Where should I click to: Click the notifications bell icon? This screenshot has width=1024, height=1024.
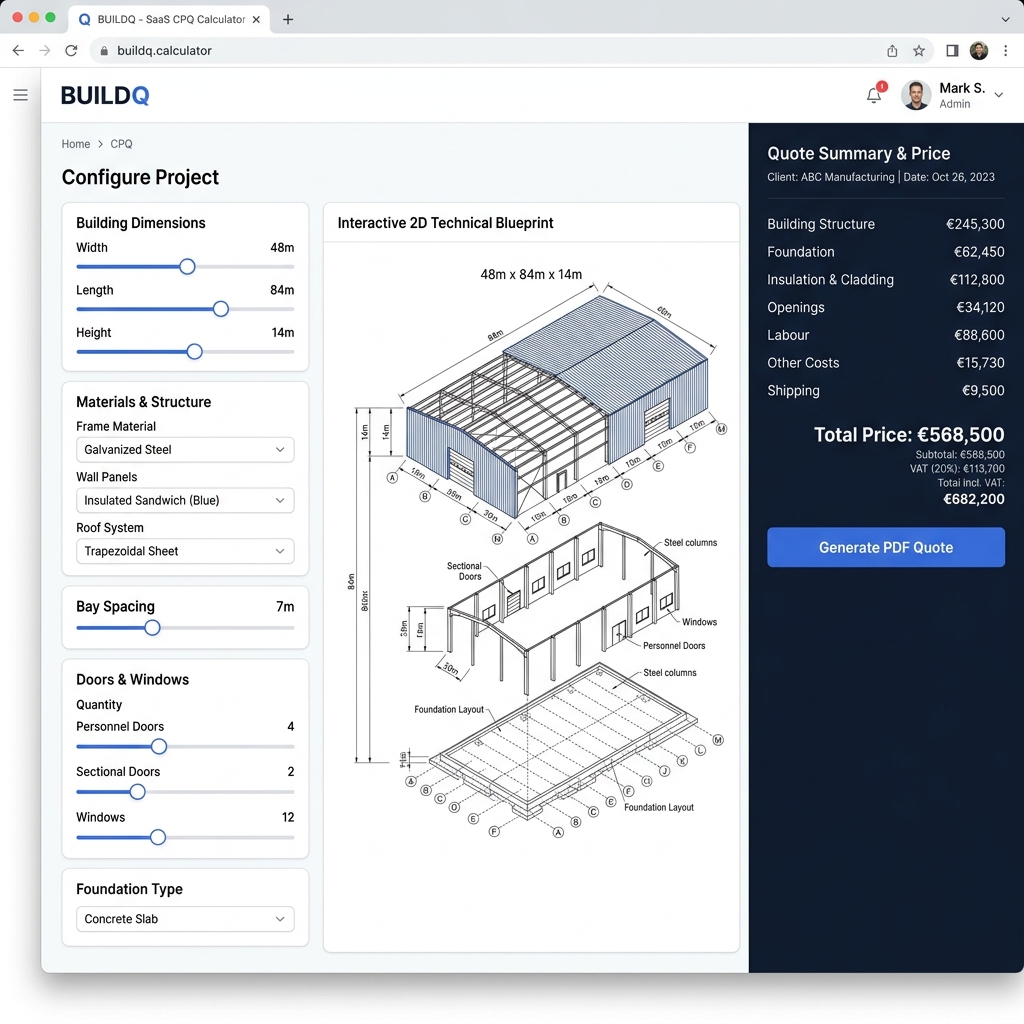(874, 95)
